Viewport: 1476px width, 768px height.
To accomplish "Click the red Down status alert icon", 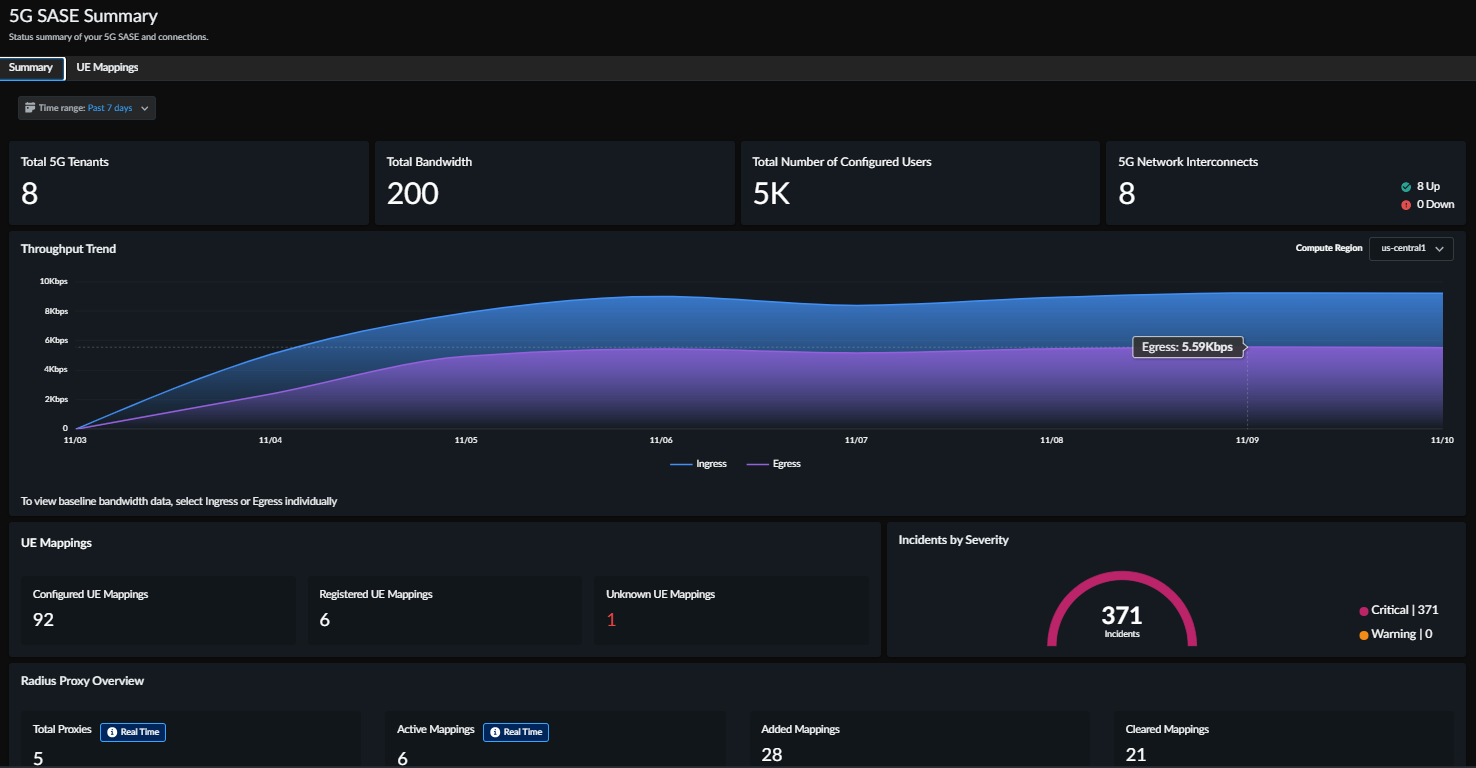I will coord(1406,205).
